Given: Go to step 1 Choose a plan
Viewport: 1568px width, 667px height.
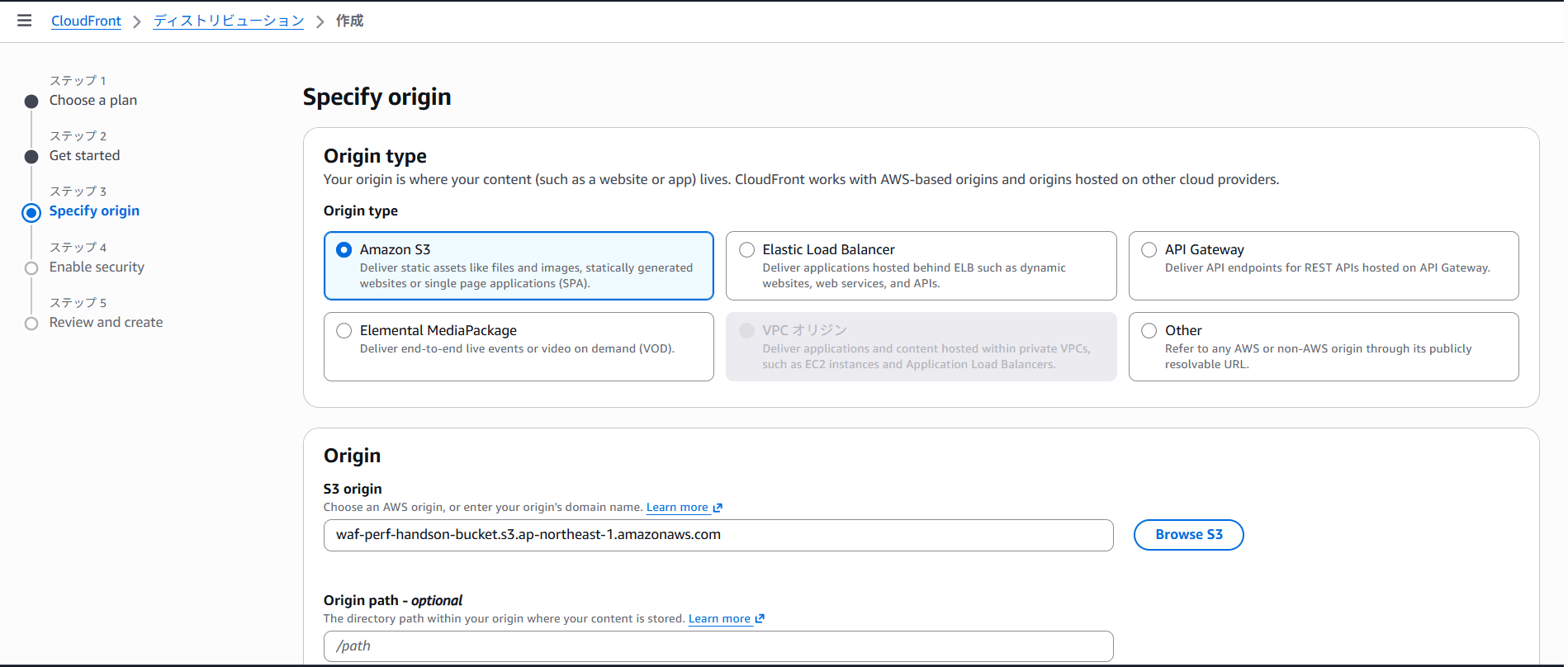Looking at the screenshot, I should pyautogui.click(x=93, y=100).
